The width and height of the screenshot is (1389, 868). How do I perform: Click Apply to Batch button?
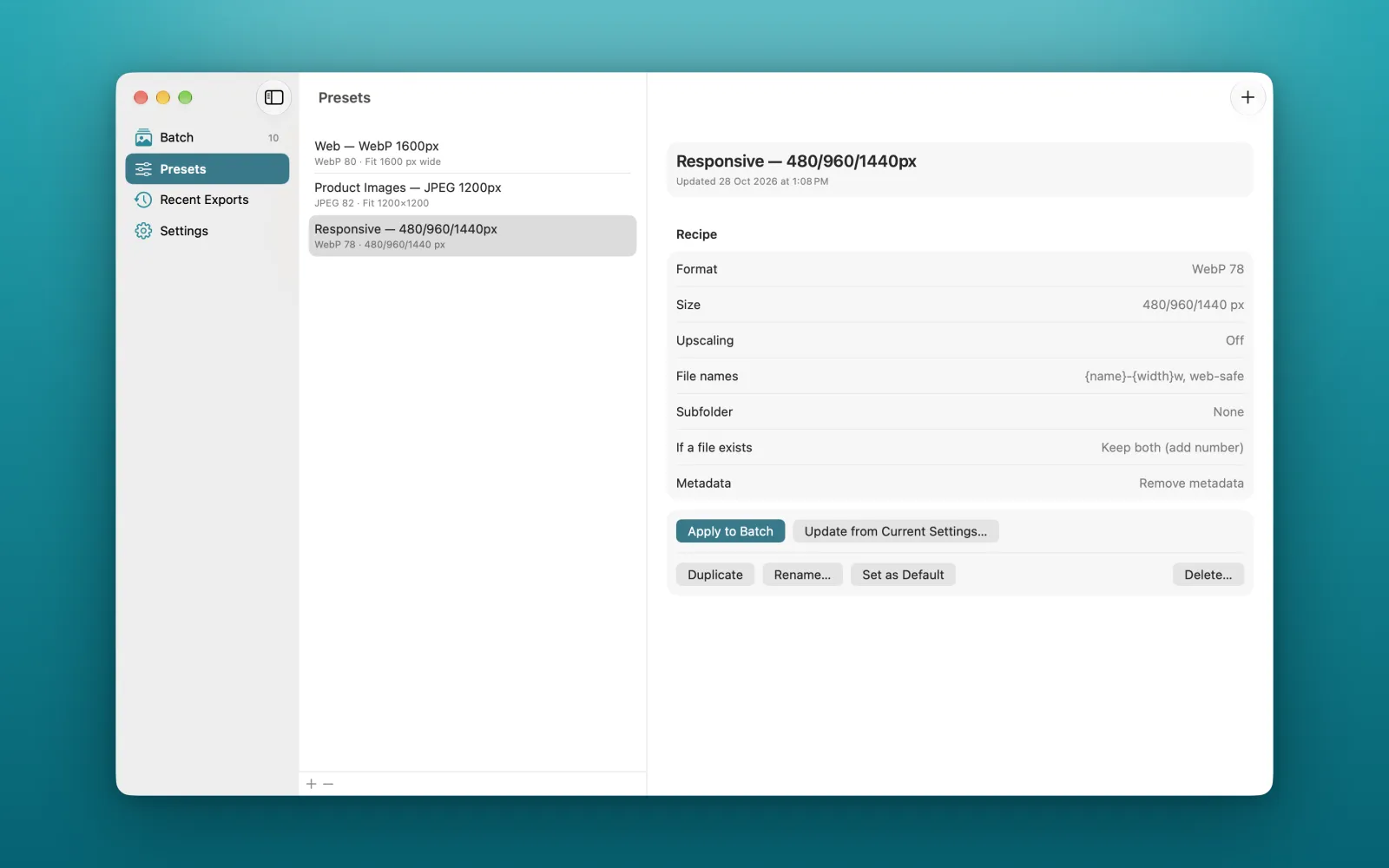[x=730, y=531]
